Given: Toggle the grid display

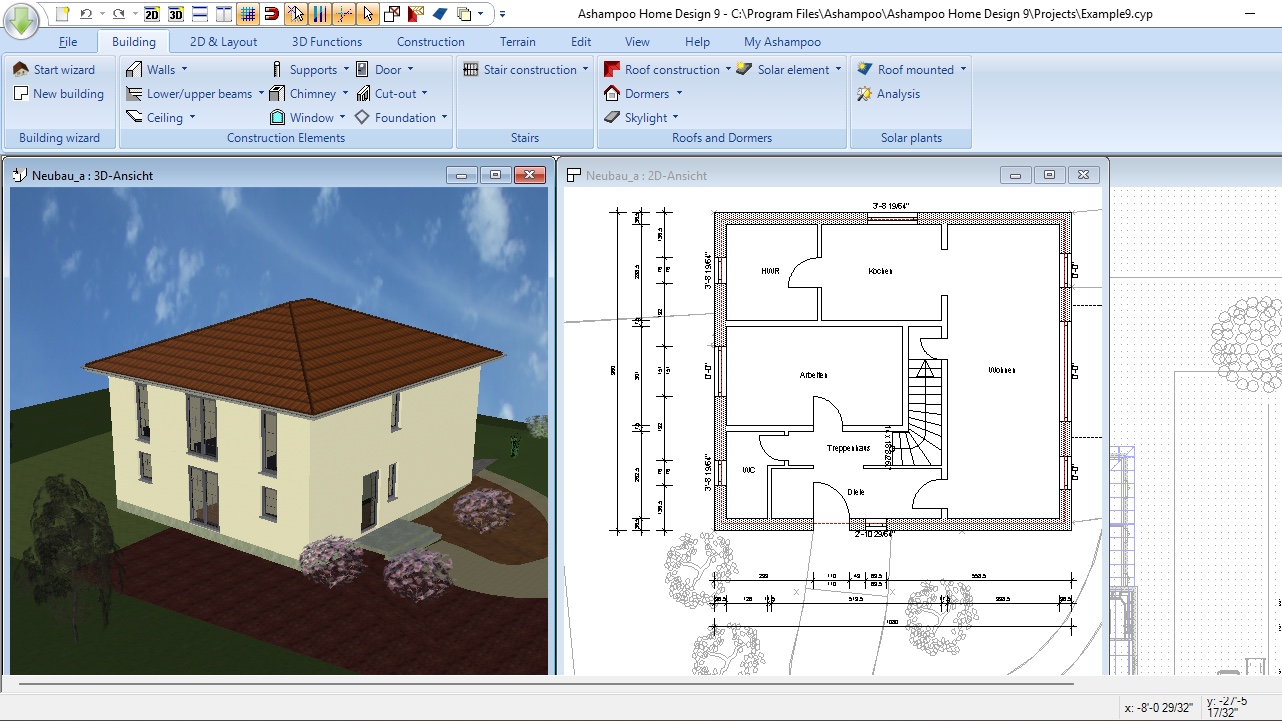Looking at the screenshot, I should click(x=247, y=15).
